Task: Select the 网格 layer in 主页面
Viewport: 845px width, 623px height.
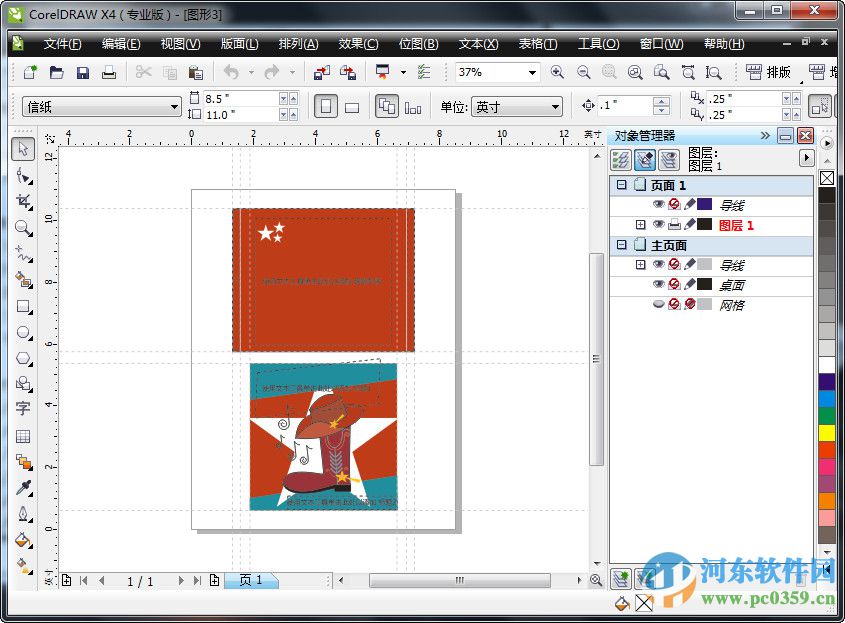Action: click(732, 303)
